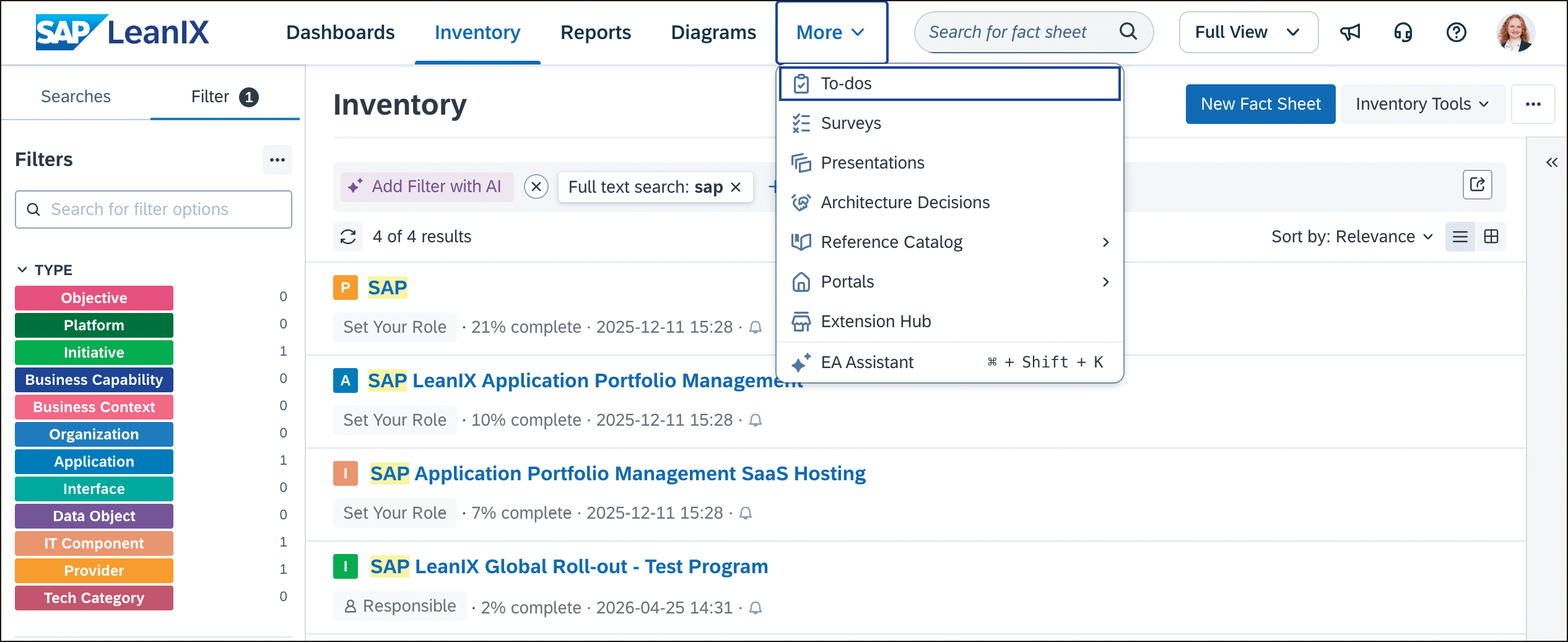Open the Full View dropdown

1248,32
